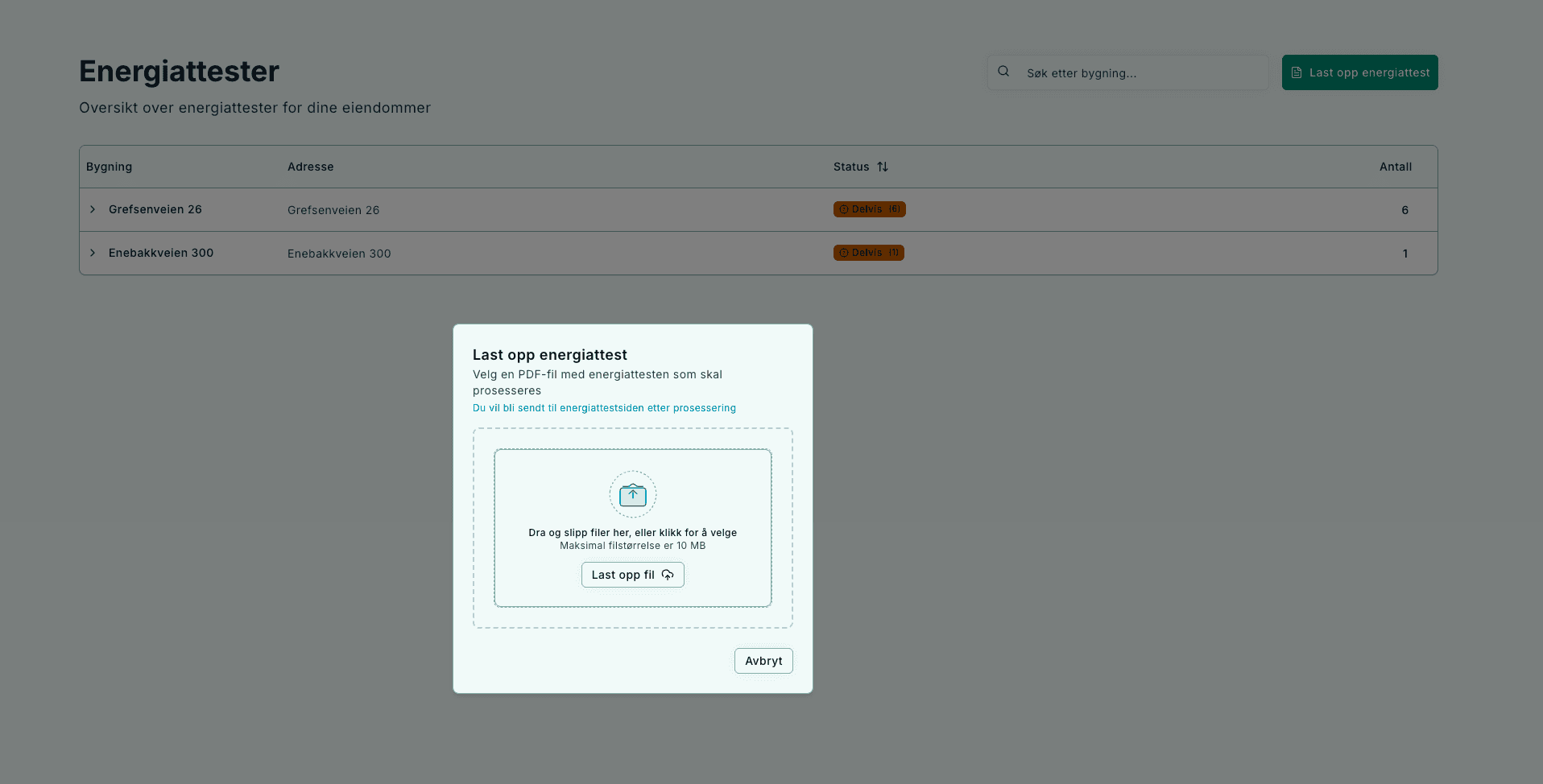The height and width of the screenshot is (784, 1543).
Task: Dismiss the dialog with Avbryt
Action: pyautogui.click(x=763, y=660)
